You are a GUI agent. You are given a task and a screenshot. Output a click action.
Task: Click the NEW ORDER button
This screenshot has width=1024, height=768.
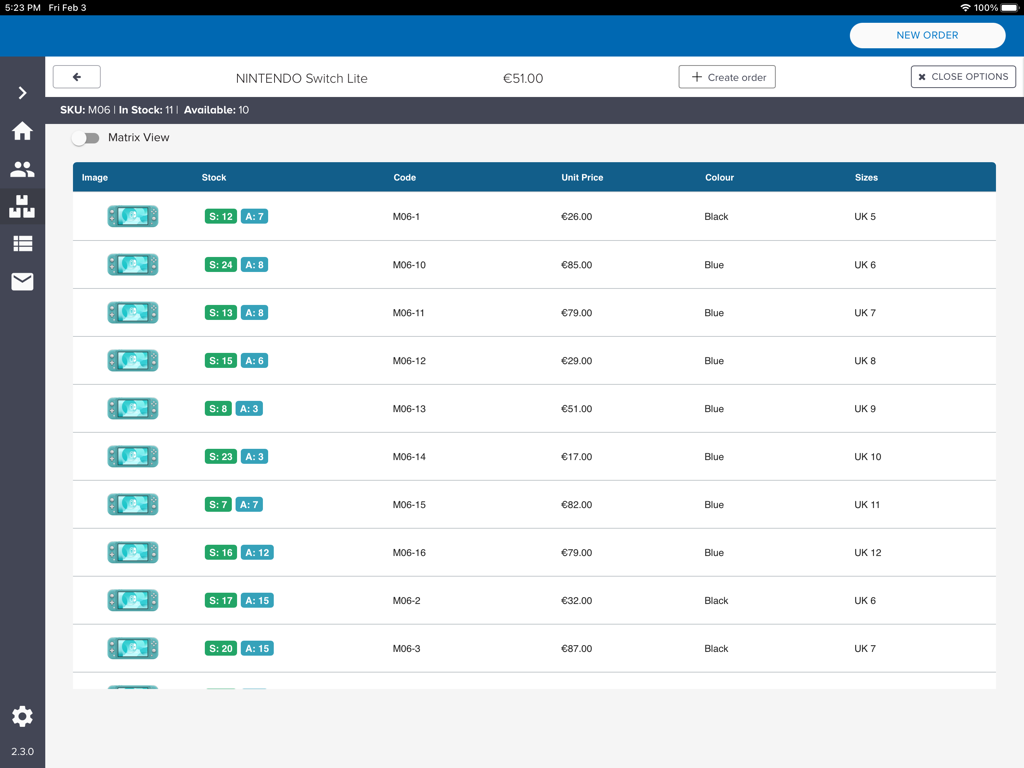pos(927,35)
